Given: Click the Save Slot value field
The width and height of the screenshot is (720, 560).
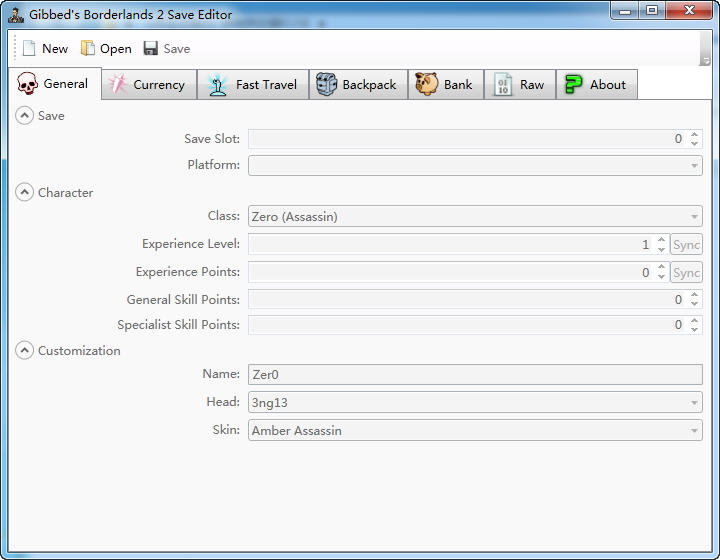Looking at the screenshot, I should pos(467,139).
